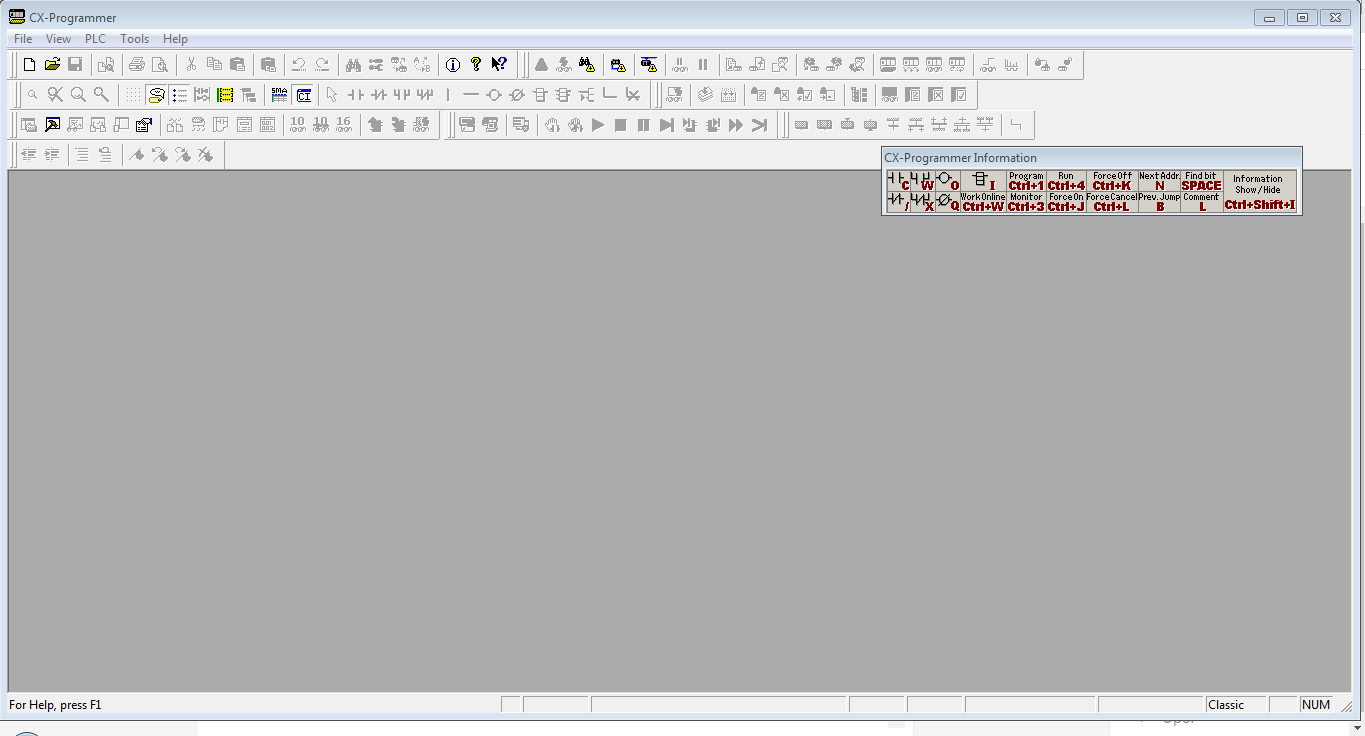Click 'Monitor Ctrl+3' in Information window
The width and height of the screenshot is (1365, 736).
pyautogui.click(x=1026, y=202)
